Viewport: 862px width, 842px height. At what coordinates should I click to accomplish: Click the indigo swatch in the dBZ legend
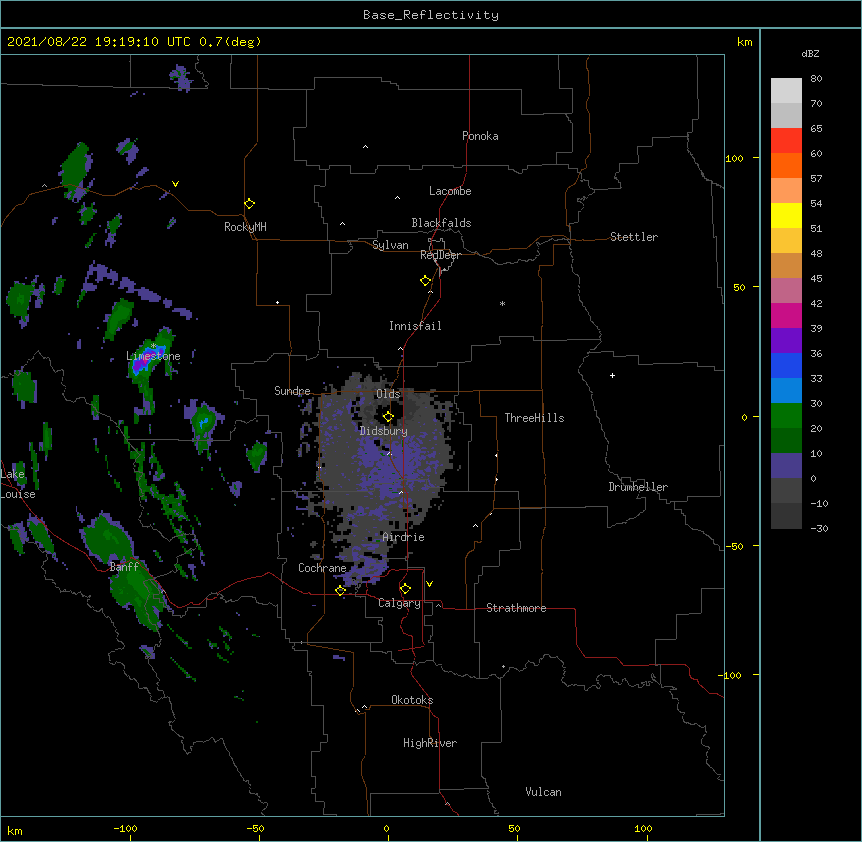tap(786, 466)
